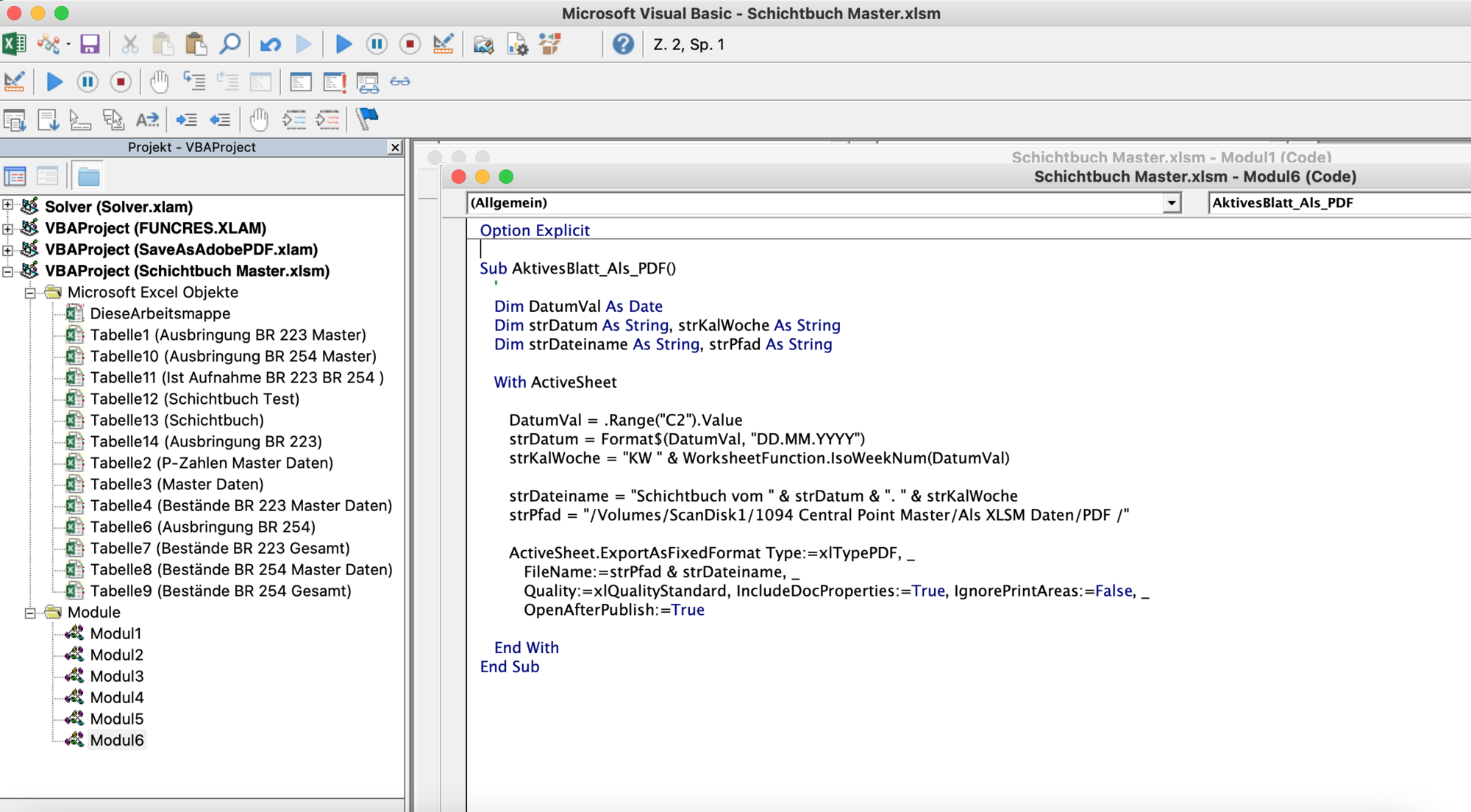Click the strPfad assignment line in code
This screenshot has height=812, width=1471.
[819, 515]
